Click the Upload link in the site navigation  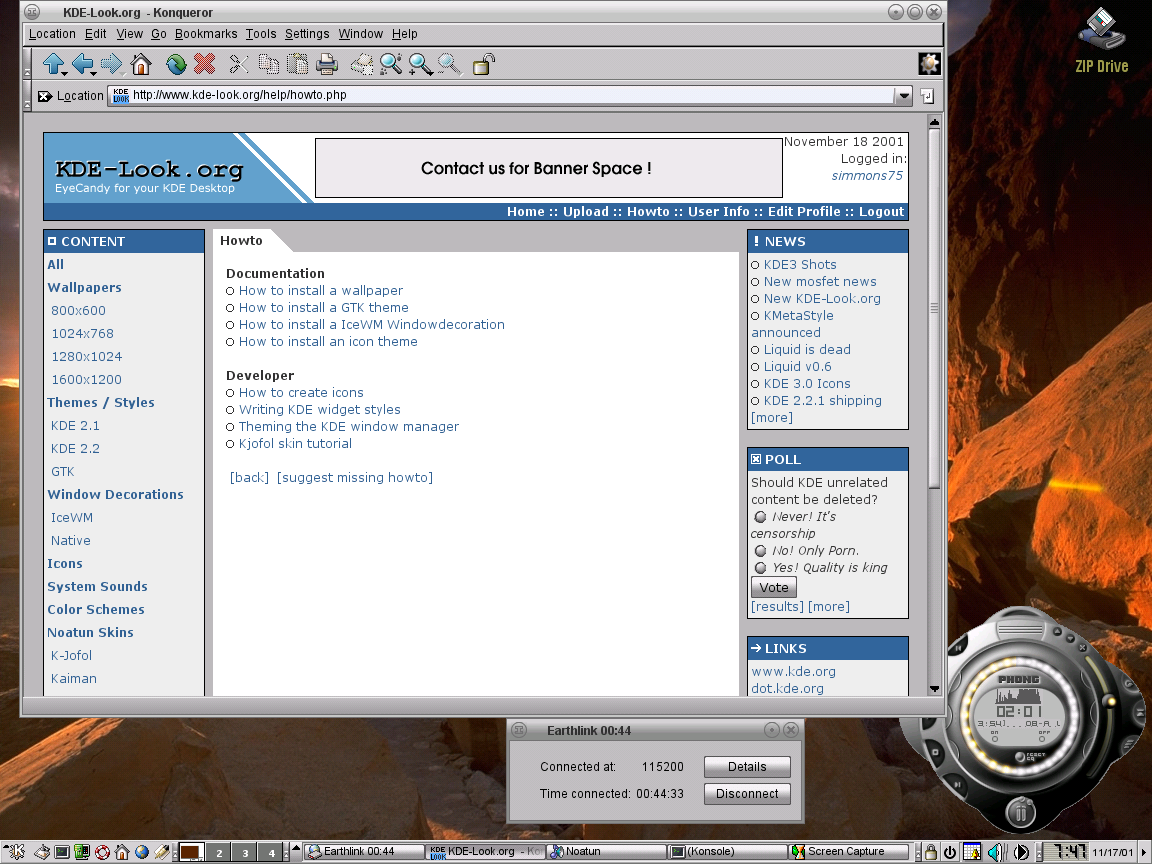pyautogui.click(x=586, y=212)
